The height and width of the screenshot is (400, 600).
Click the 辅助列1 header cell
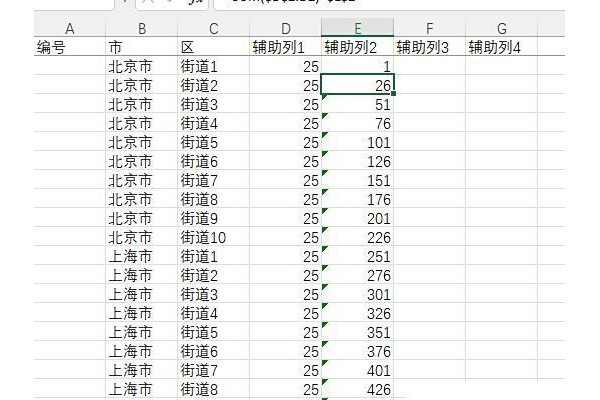(x=285, y=47)
